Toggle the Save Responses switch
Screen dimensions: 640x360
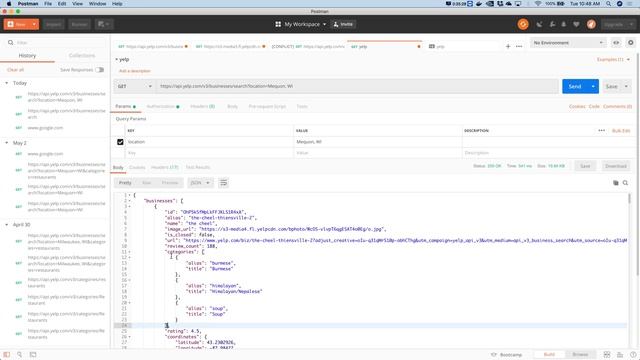pos(100,70)
